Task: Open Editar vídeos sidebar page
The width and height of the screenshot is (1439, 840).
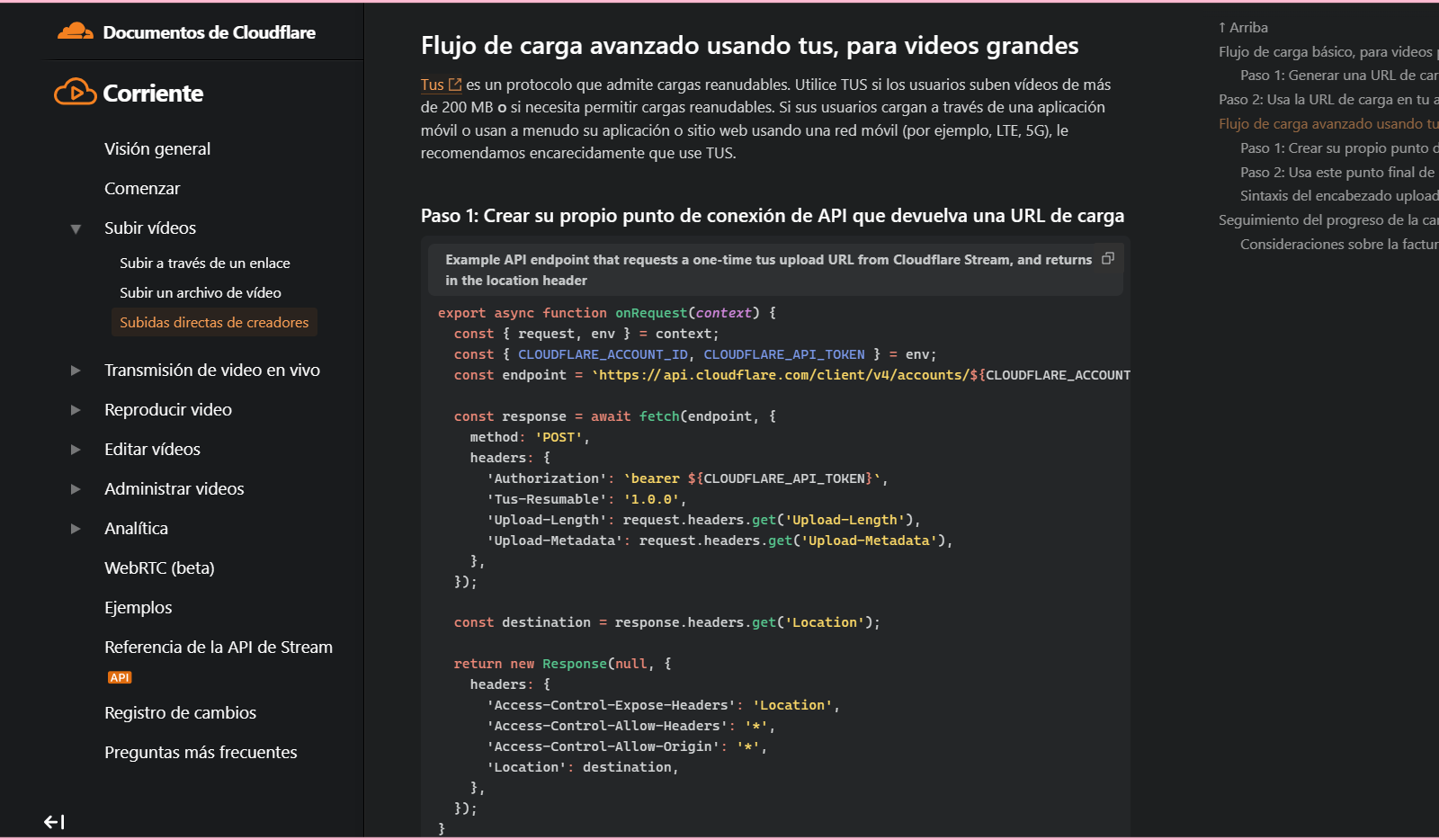Action: click(152, 449)
